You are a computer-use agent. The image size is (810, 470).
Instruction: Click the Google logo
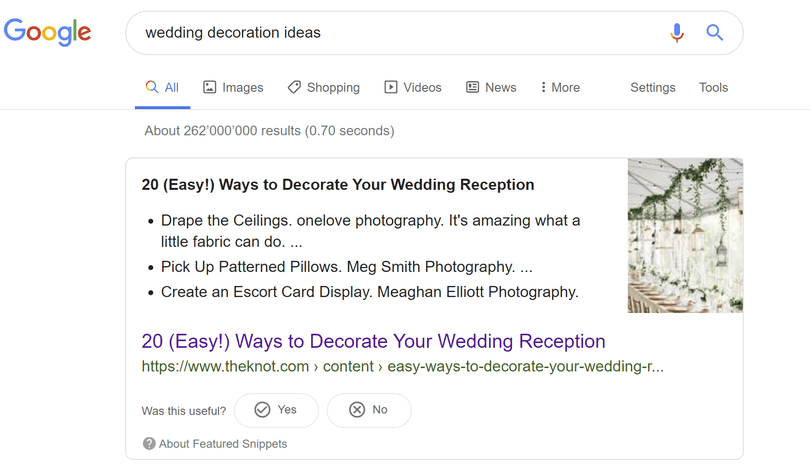[x=48, y=32]
